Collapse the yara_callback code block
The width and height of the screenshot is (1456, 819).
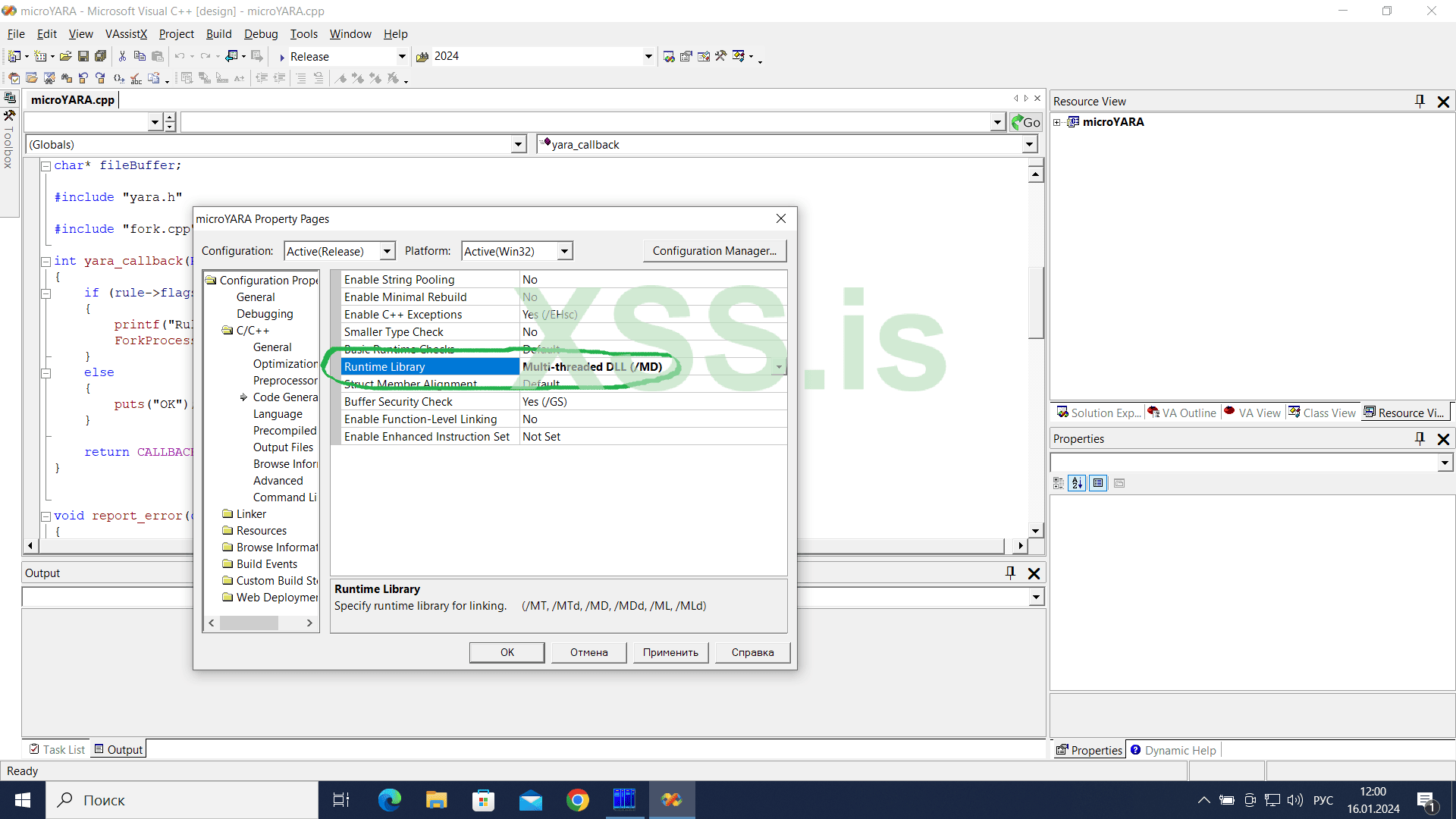[45, 261]
